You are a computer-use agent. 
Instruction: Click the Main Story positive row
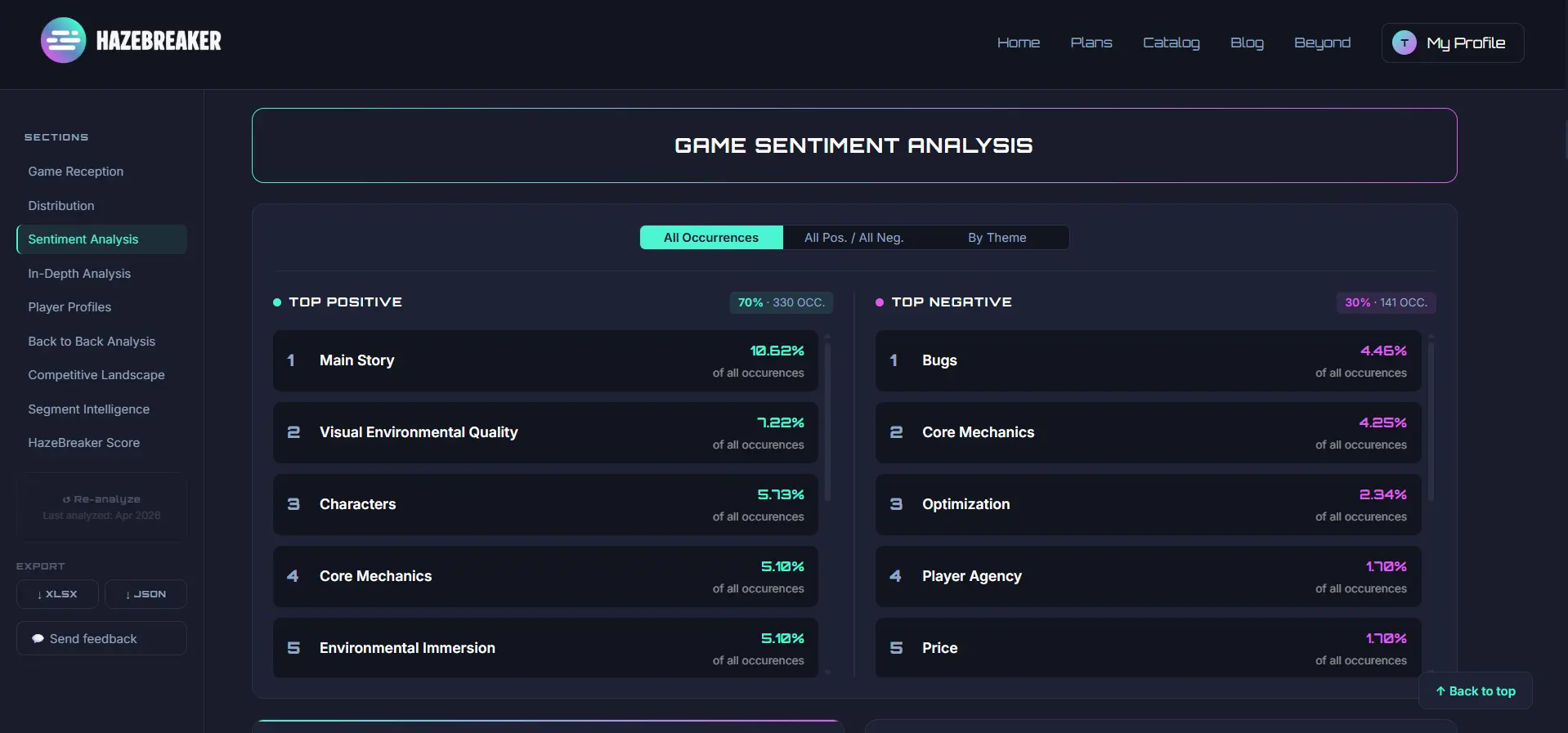tap(545, 360)
